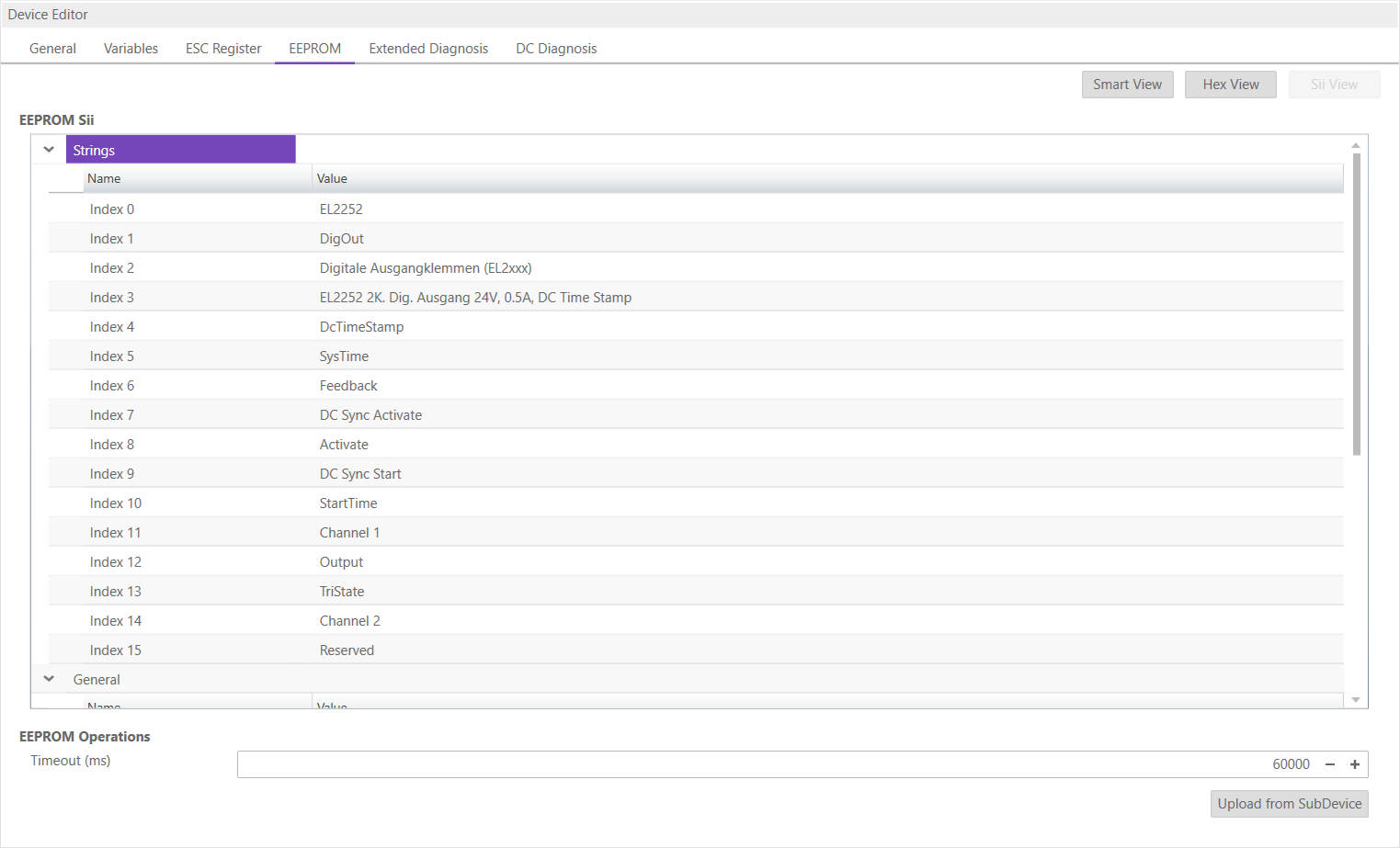
Task: Click the plus button for Timeout
Action: [x=1354, y=764]
